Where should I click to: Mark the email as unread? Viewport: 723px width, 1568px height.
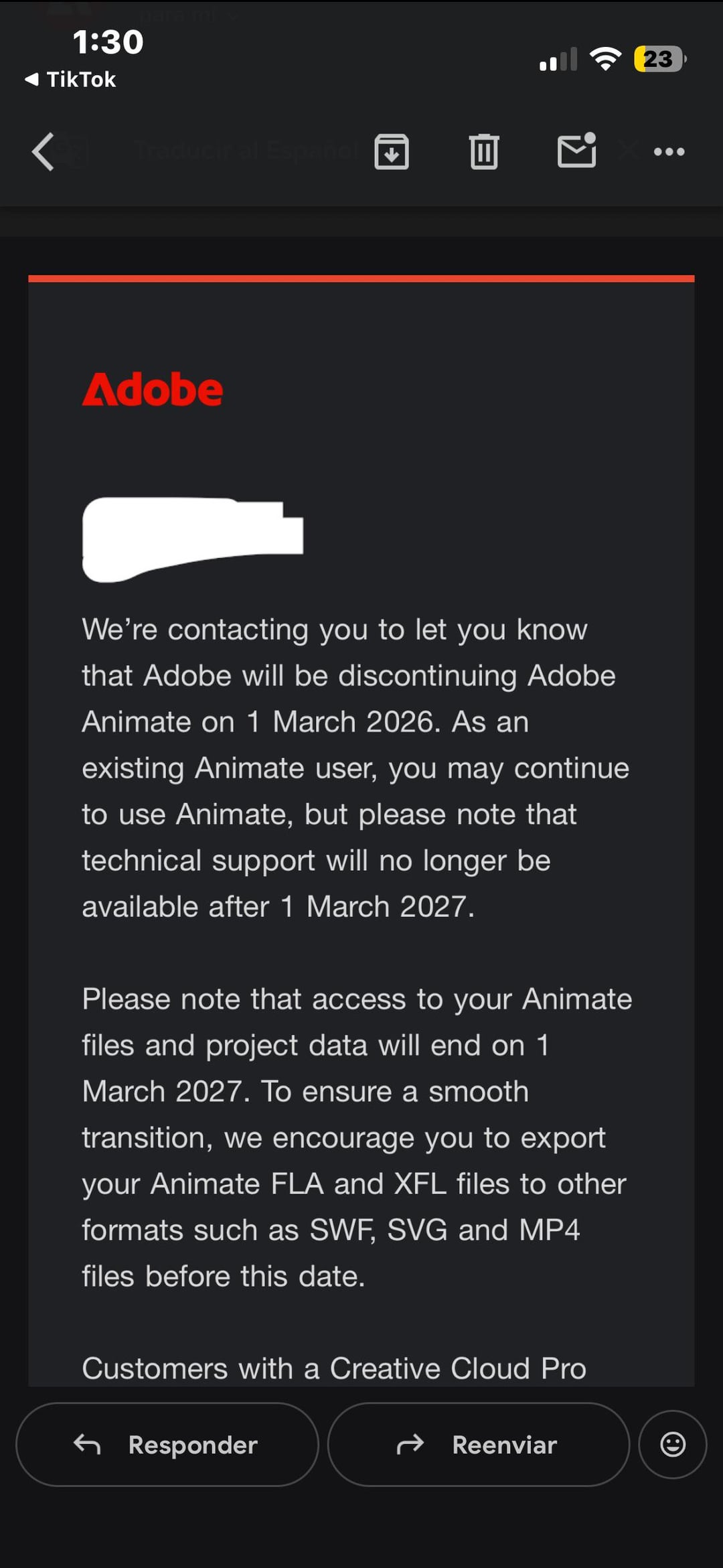[x=576, y=150]
